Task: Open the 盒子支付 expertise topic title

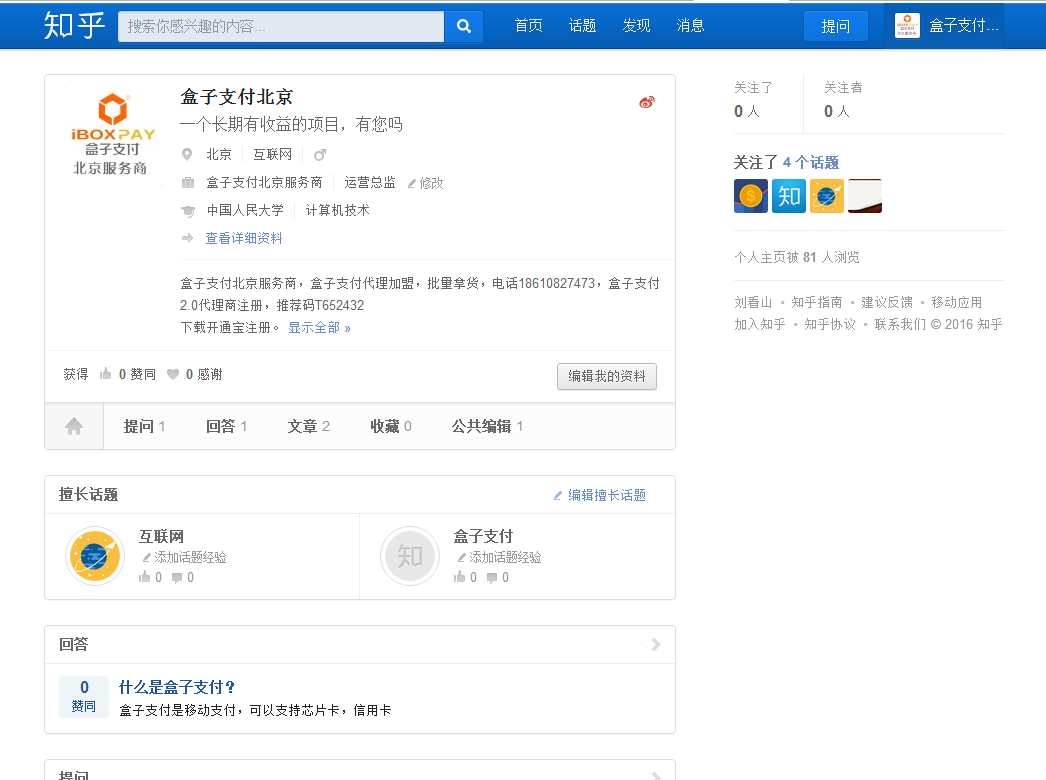Action: tap(484, 536)
